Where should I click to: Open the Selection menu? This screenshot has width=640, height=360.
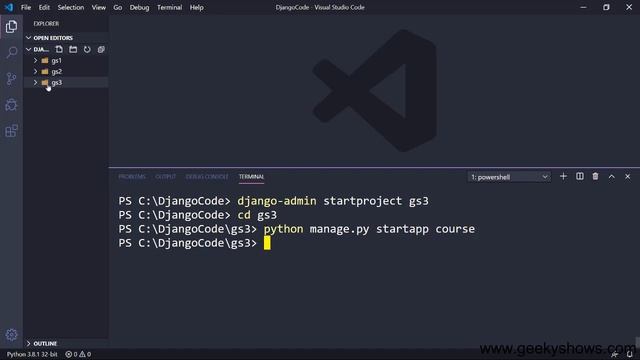pyautogui.click(x=71, y=7)
